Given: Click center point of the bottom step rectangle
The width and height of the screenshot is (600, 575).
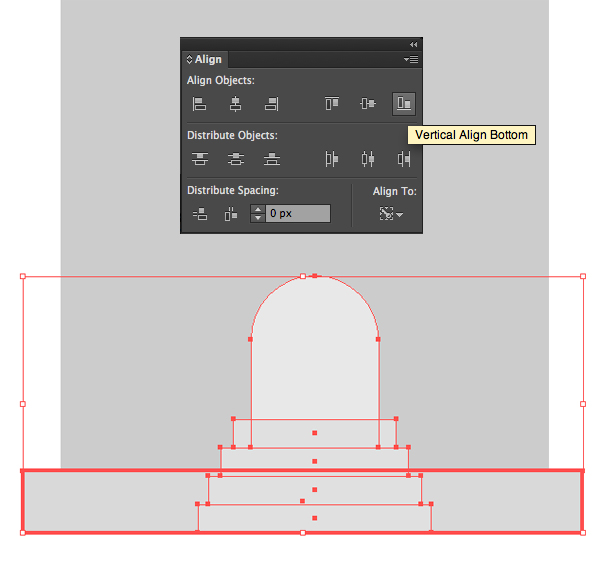Looking at the screenshot, I should pyautogui.click(x=315, y=518).
